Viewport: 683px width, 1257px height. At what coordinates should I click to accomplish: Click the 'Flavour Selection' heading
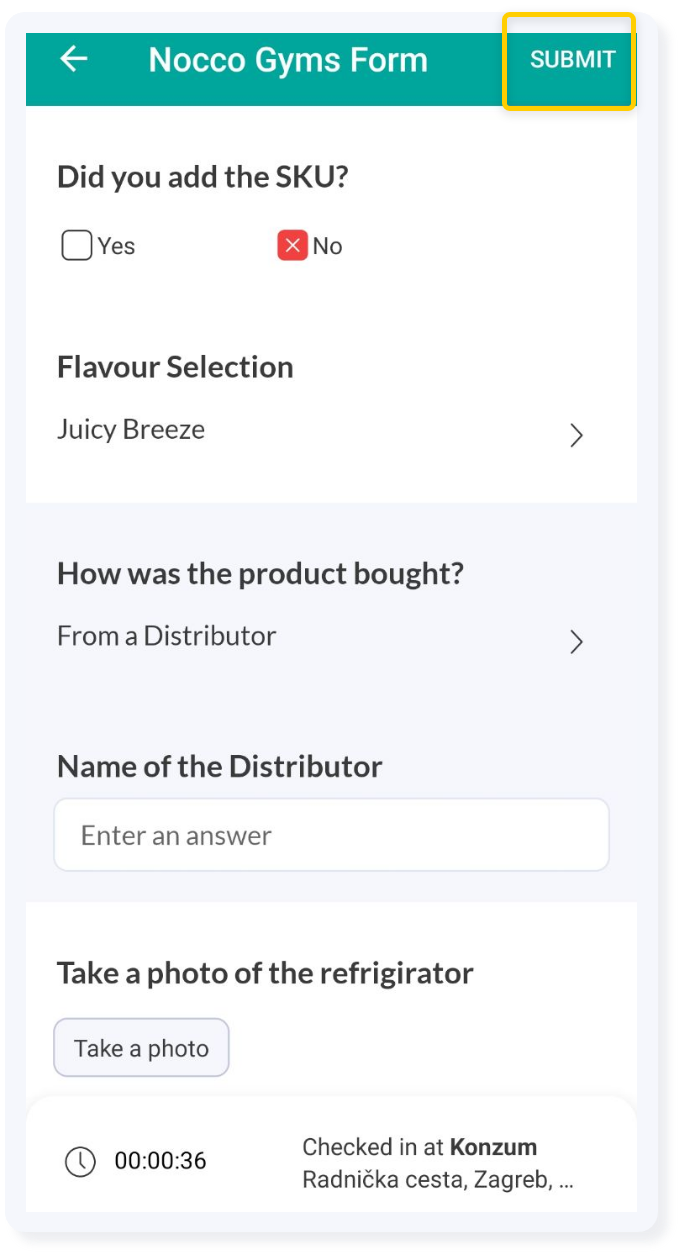click(175, 367)
